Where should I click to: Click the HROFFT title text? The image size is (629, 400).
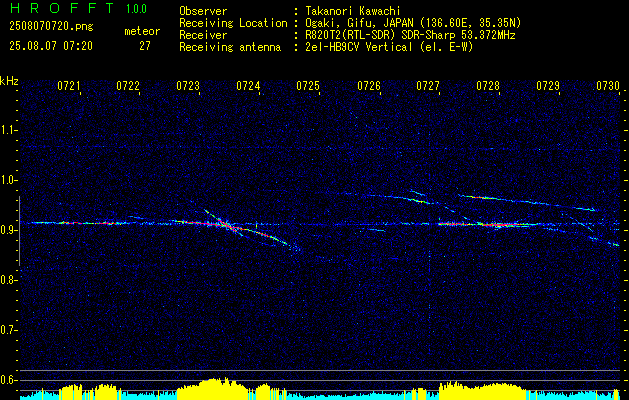pyautogui.click(x=62, y=8)
